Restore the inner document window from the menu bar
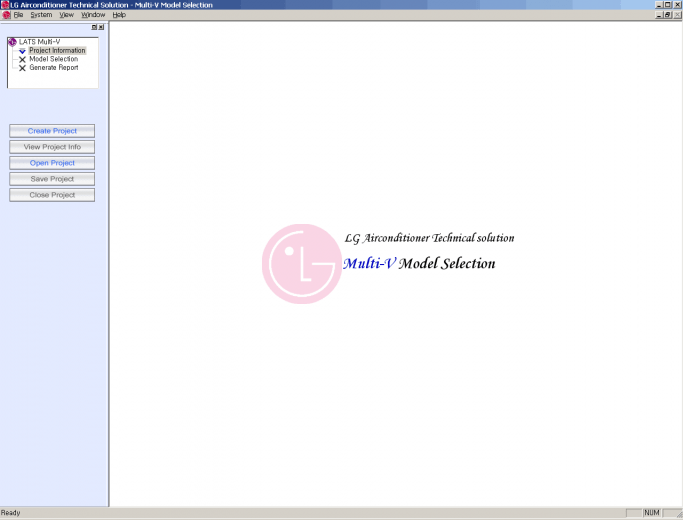This screenshot has height=520, width=683. pos(667,15)
